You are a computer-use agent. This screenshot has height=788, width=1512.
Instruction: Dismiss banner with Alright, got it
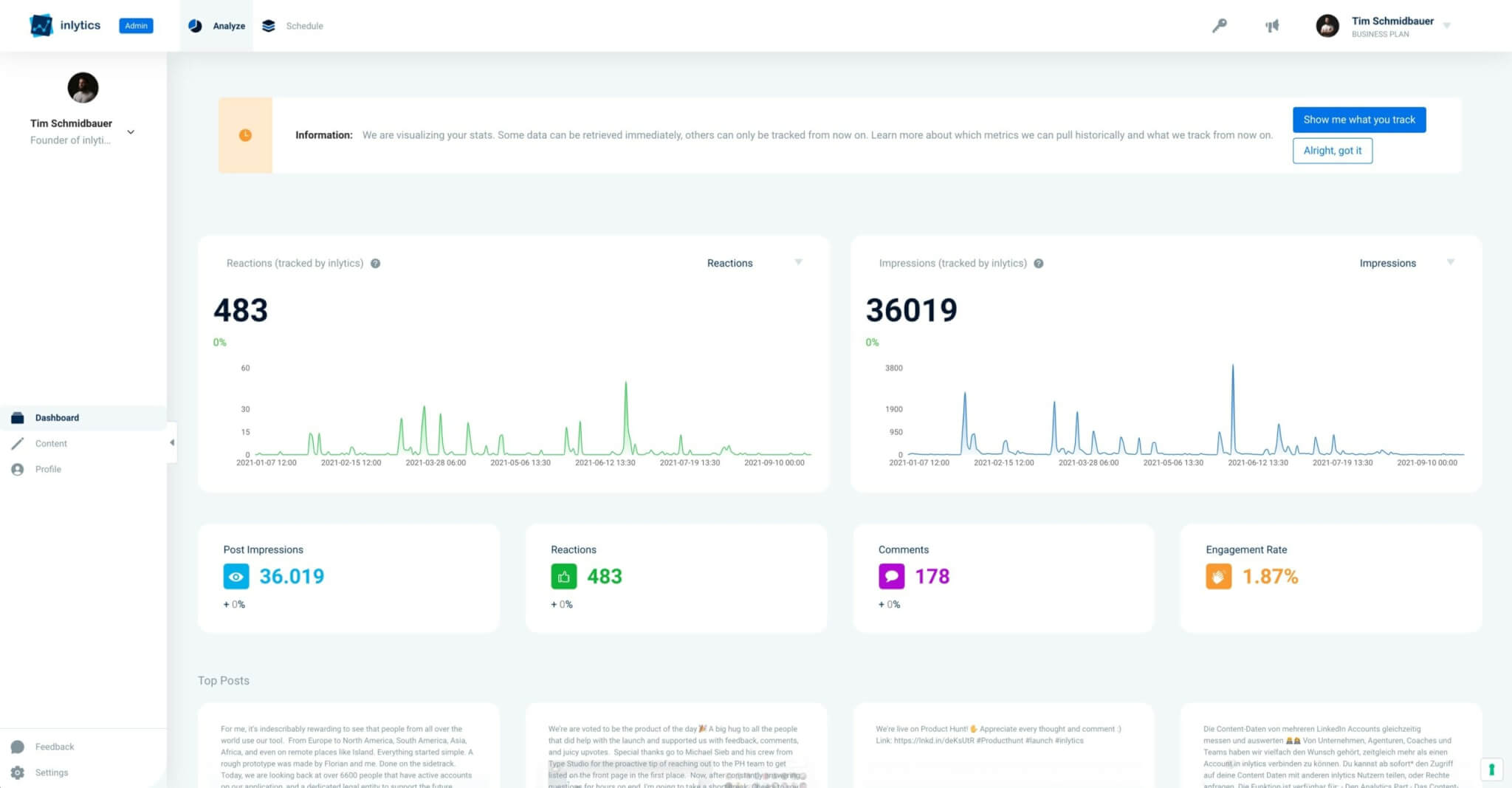[x=1333, y=151]
